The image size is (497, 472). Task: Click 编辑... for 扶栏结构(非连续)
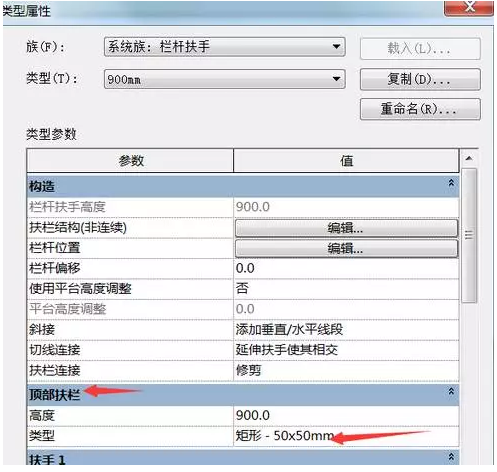click(346, 228)
